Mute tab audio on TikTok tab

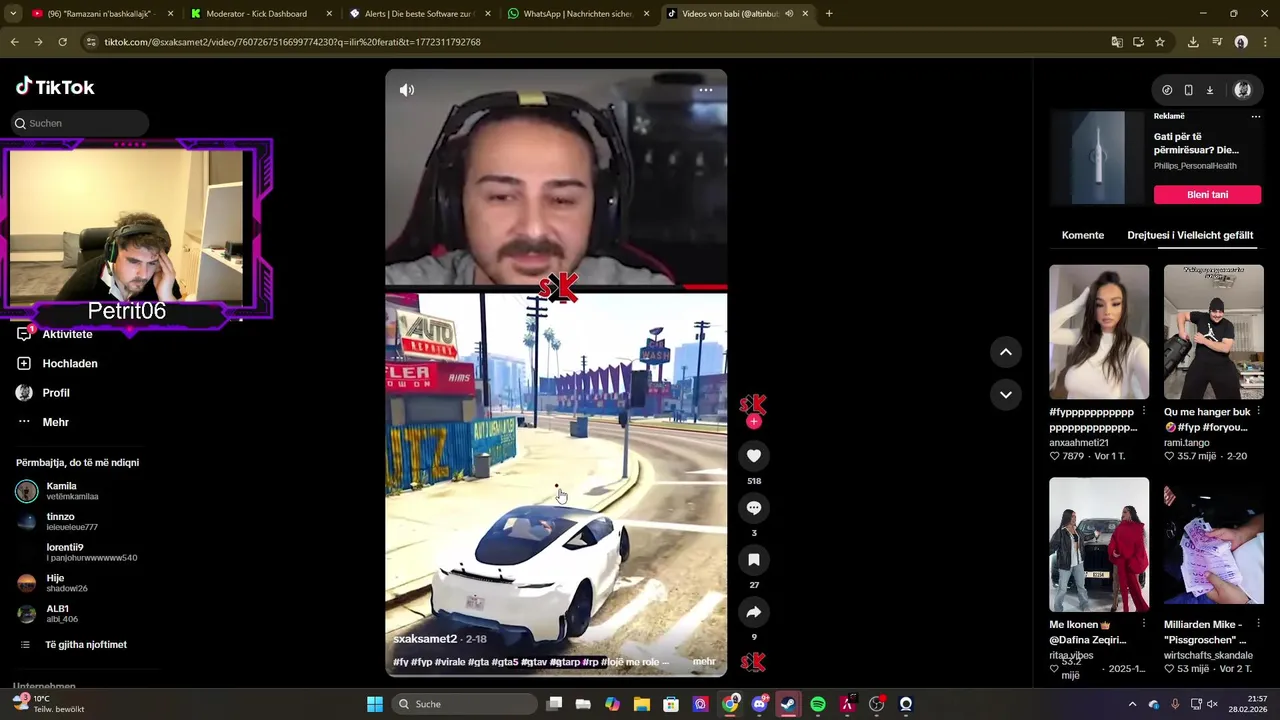(x=789, y=14)
